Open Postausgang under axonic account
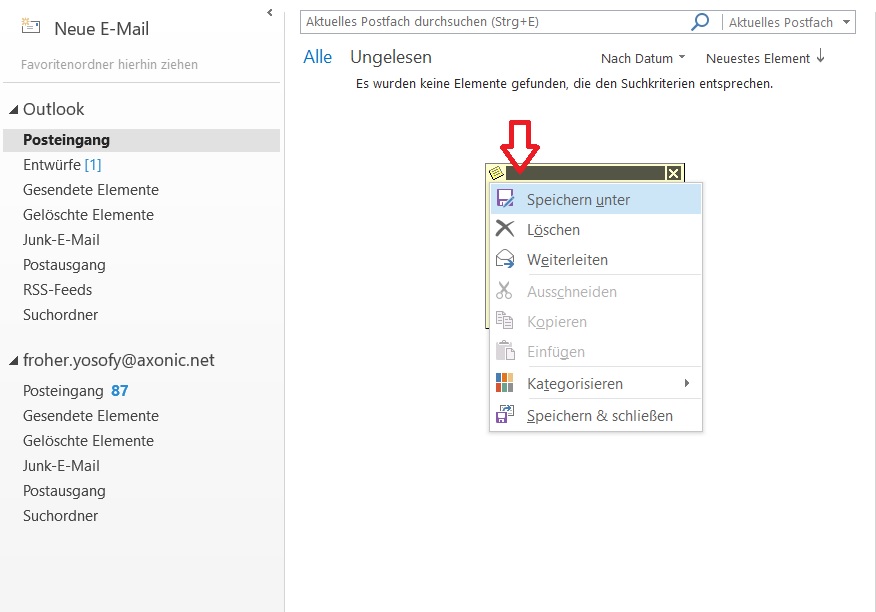876x612 pixels. [x=141, y=491]
